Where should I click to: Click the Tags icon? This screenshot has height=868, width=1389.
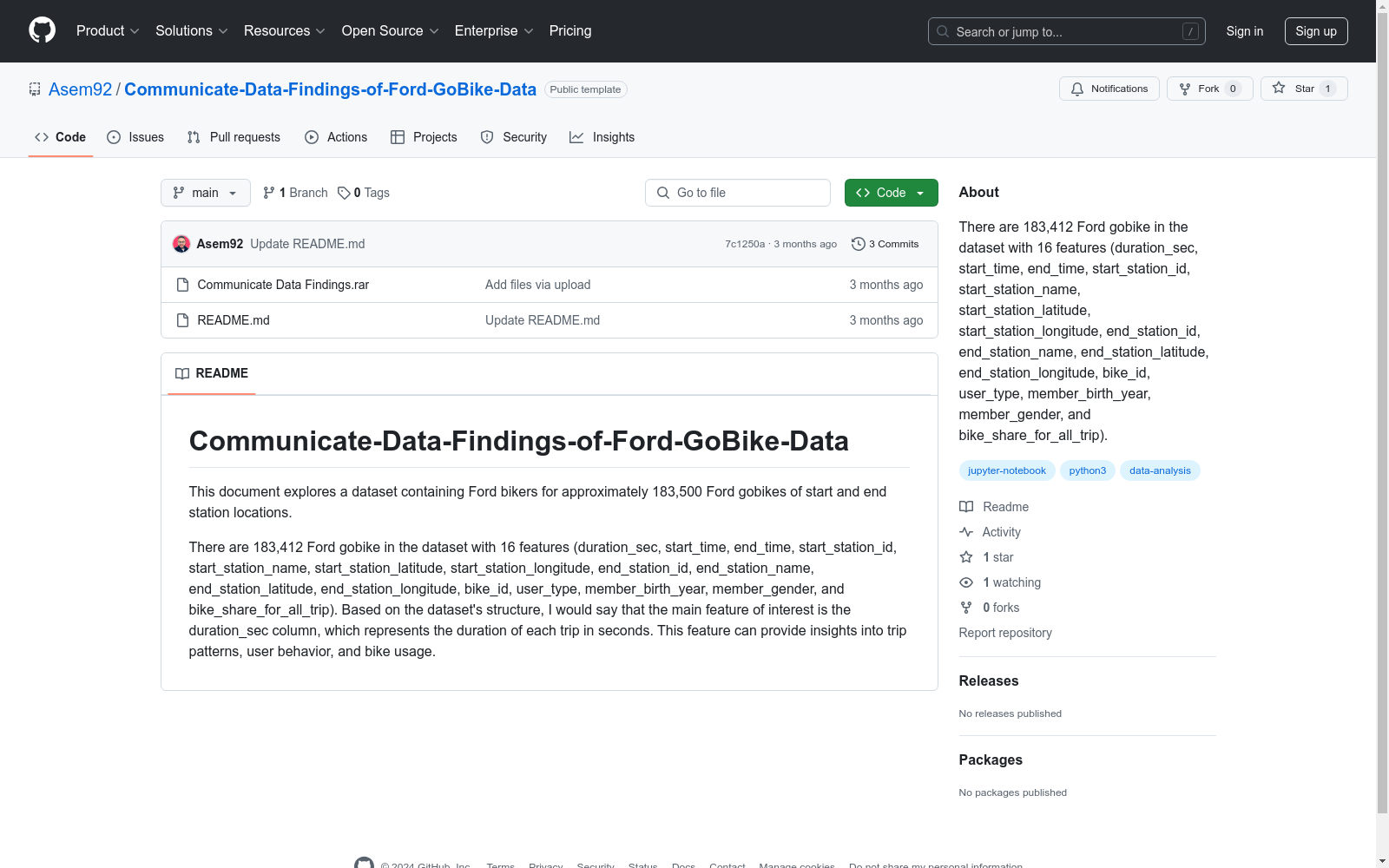point(344,193)
